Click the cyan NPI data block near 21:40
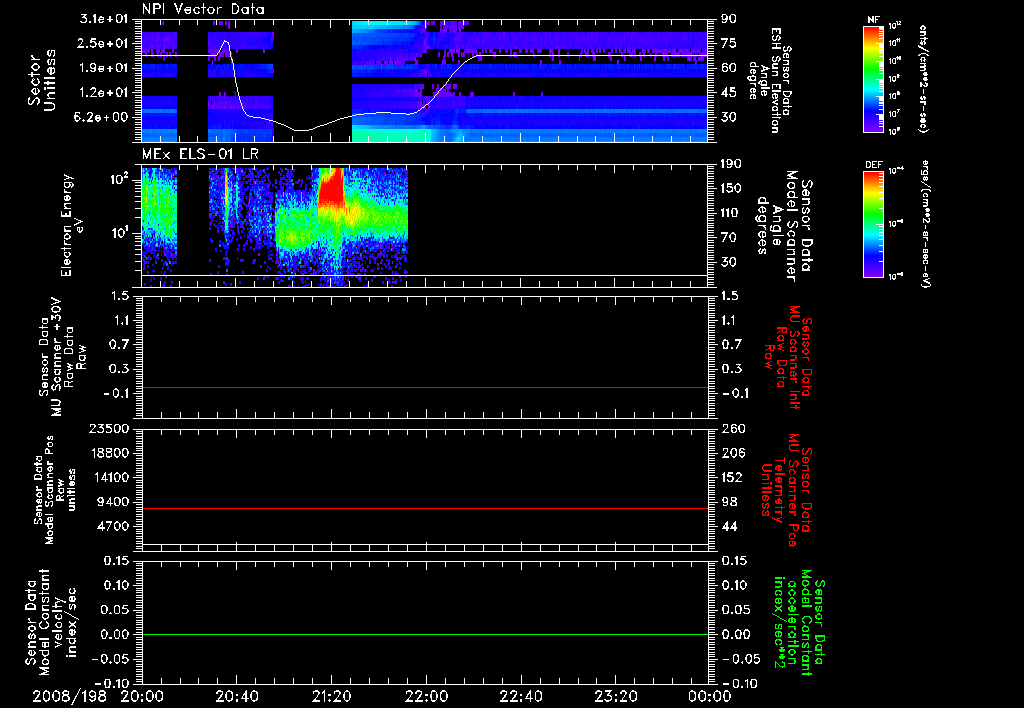 [388, 134]
